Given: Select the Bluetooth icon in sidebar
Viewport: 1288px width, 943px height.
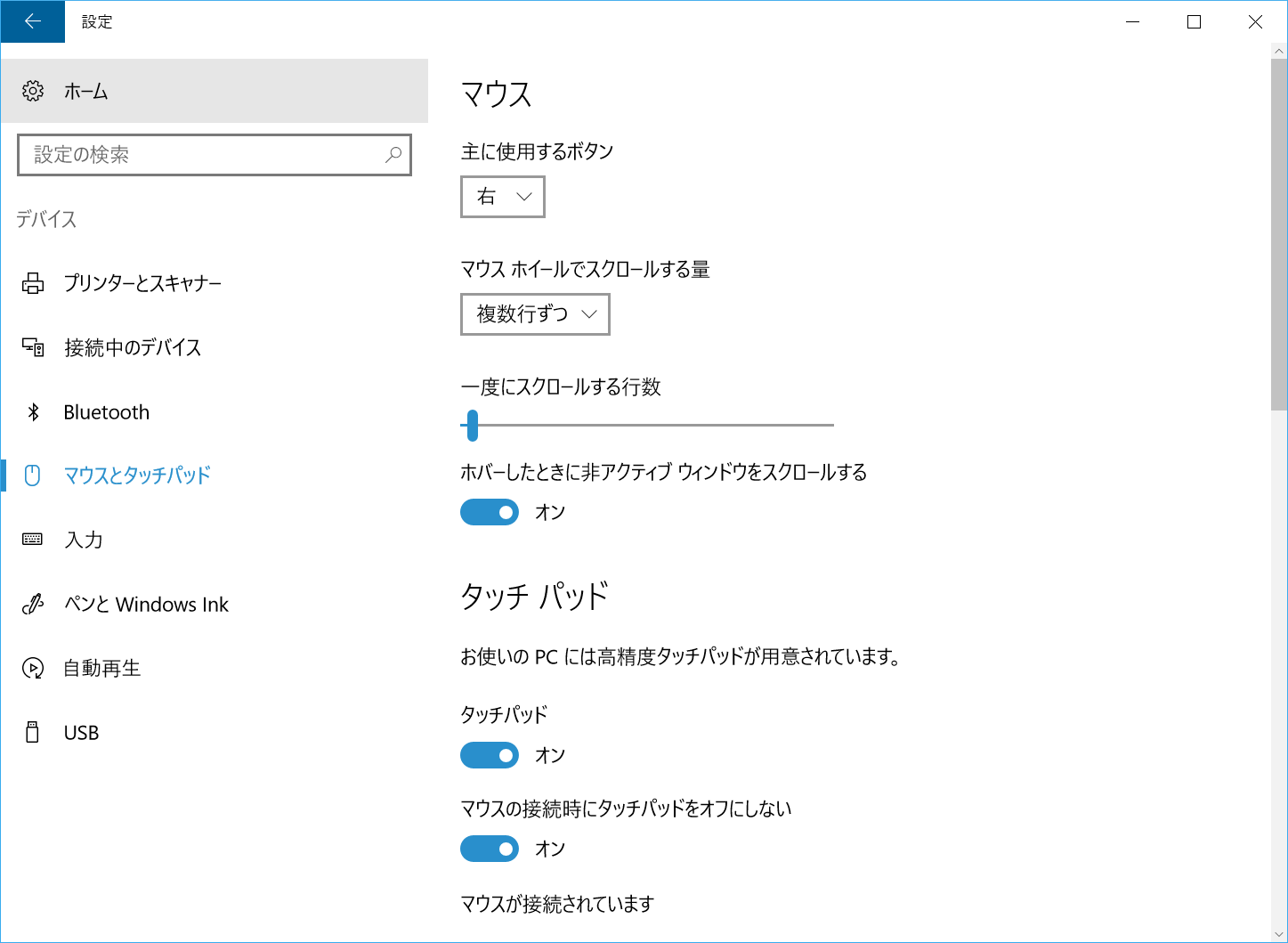Looking at the screenshot, I should [x=33, y=411].
